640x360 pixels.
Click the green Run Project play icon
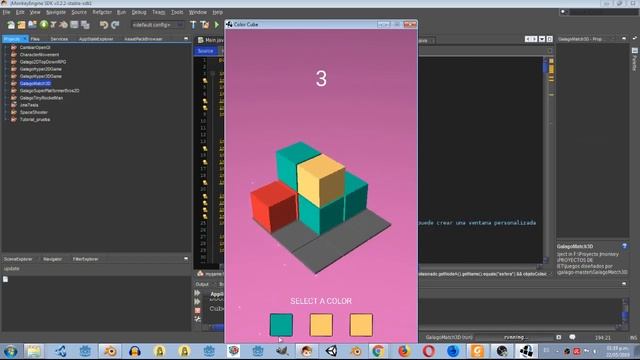(x=217, y=25)
